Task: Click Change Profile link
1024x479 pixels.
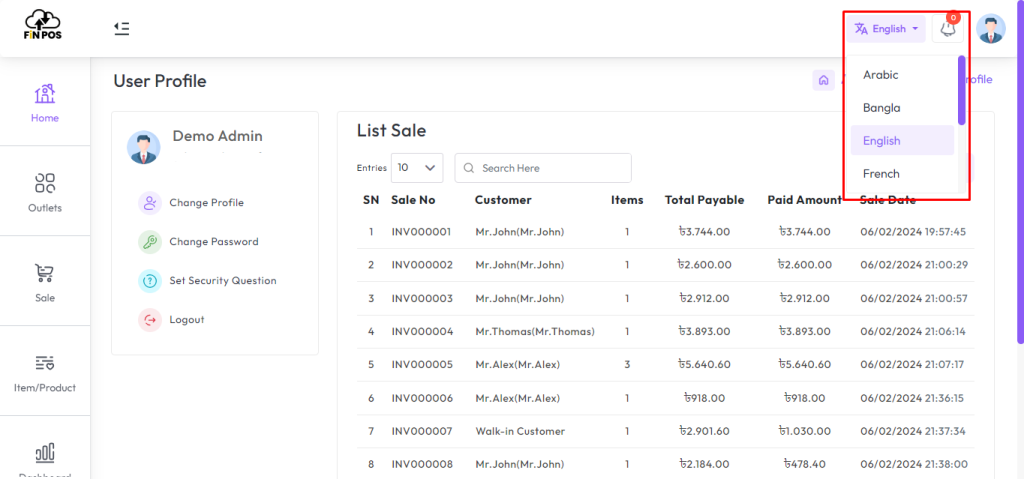Action: 206,203
